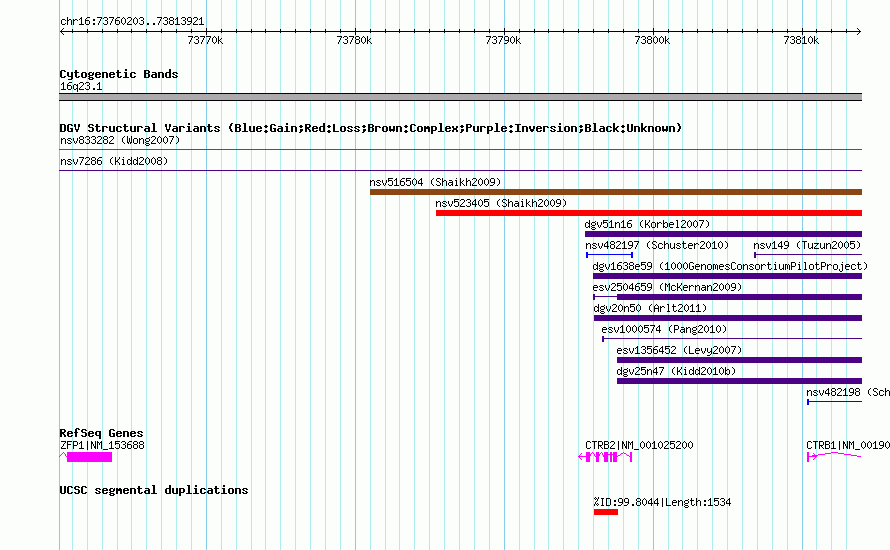Select nsv482198 variant label at right edge

(848, 392)
